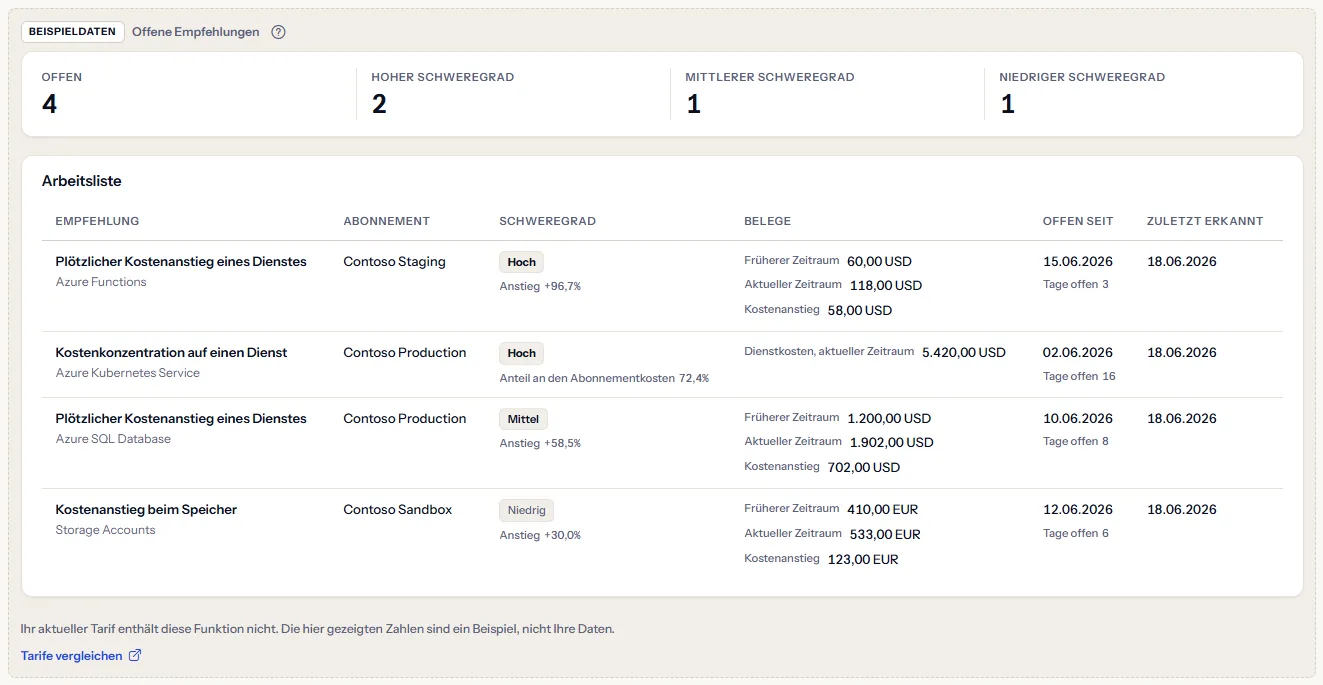The image size is (1323, 685).
Task: Click the Niedrig severity badge
Action: pyautogui.click(x=526, y=510)
